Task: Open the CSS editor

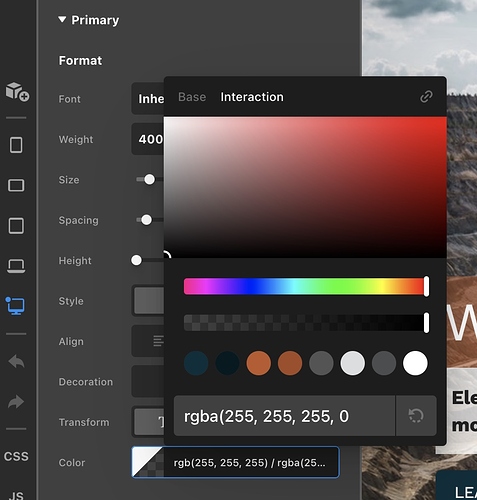Action: [x=16, y=456]
